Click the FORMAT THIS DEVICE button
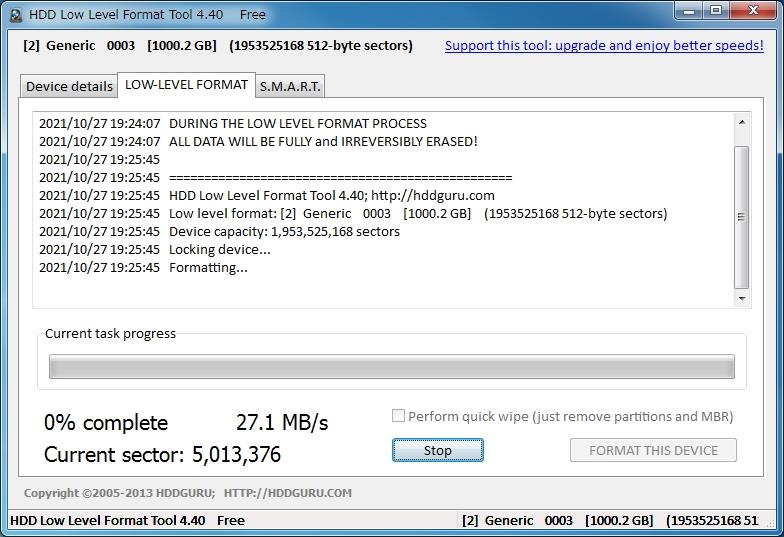784x537 pixels. [653, 450]
